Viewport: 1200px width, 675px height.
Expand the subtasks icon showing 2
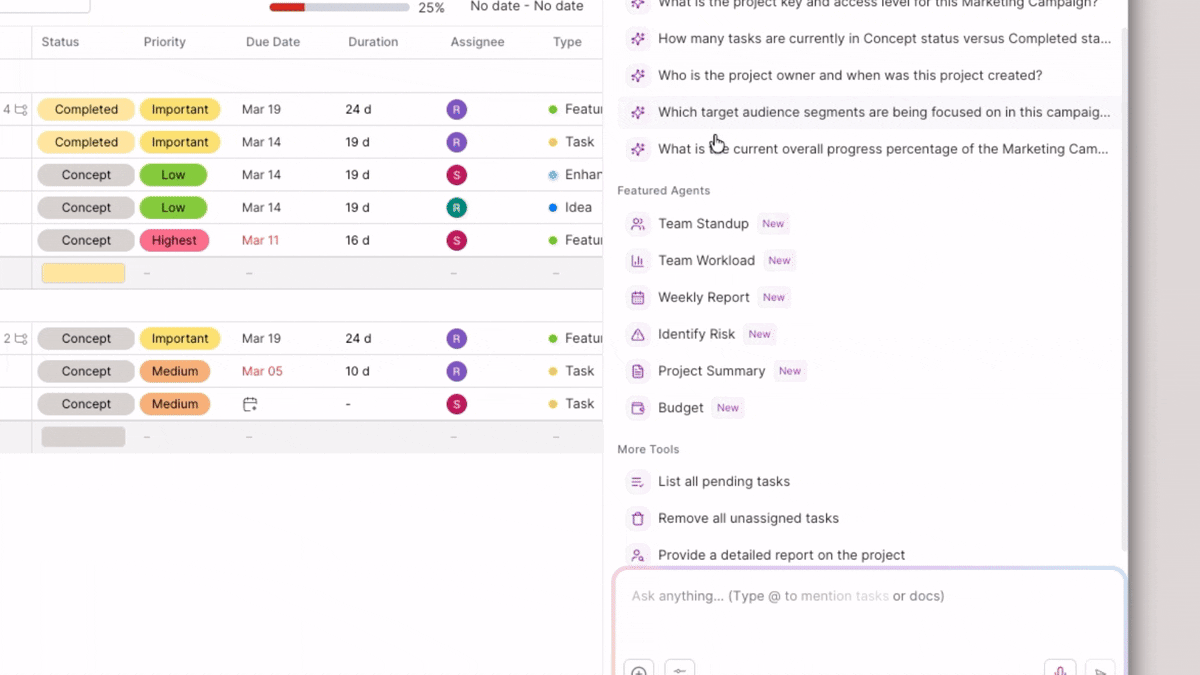click(20, 339)
